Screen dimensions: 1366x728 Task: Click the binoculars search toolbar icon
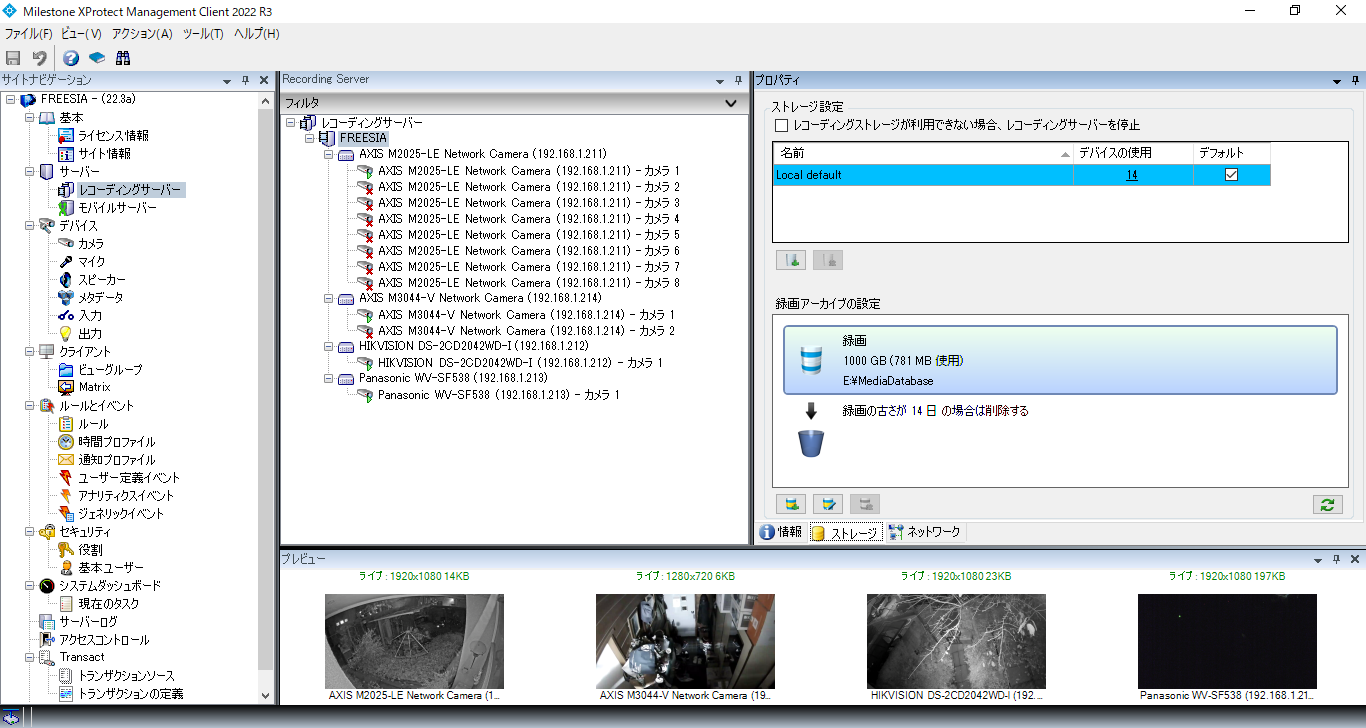[x=122, y=58]
